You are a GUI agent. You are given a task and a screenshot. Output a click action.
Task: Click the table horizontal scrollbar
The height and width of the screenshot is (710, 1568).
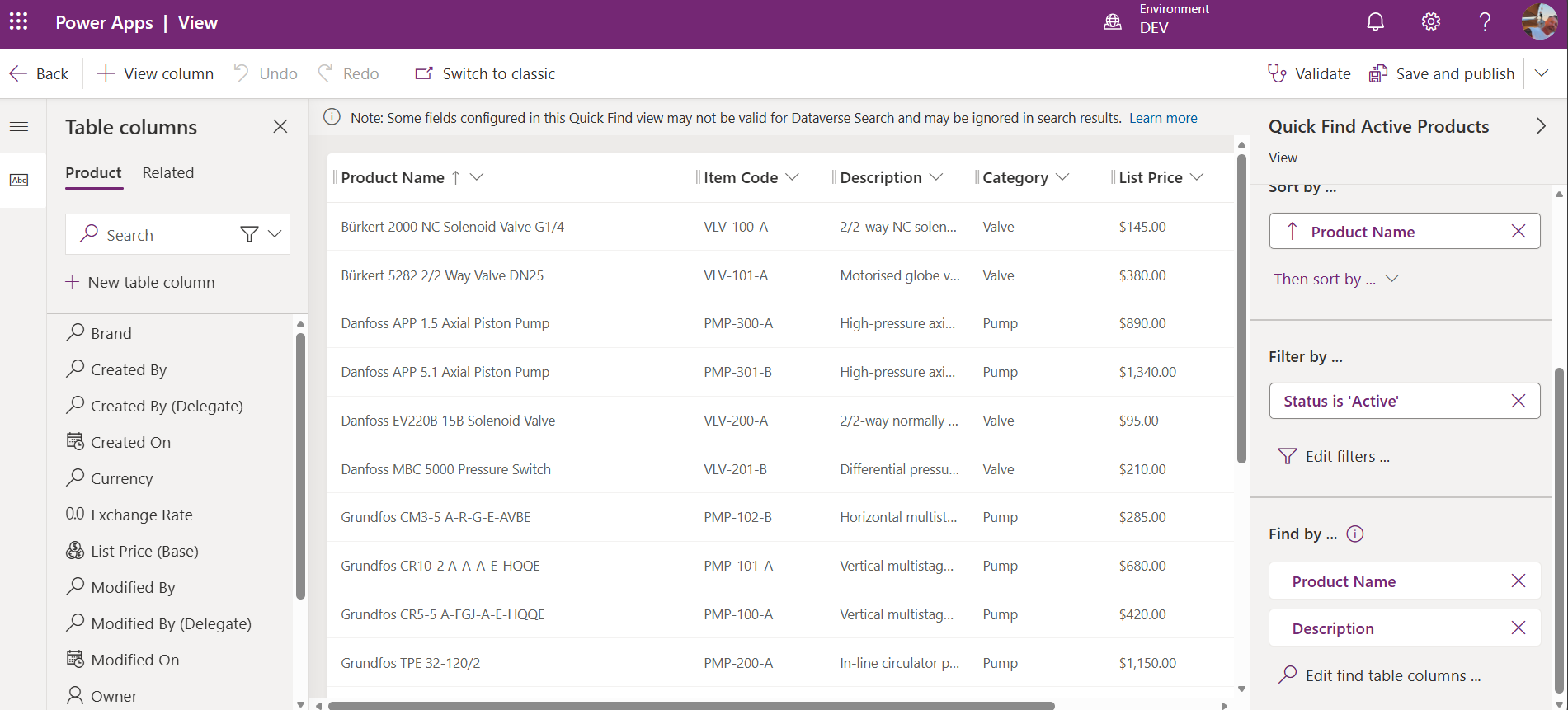691,705
